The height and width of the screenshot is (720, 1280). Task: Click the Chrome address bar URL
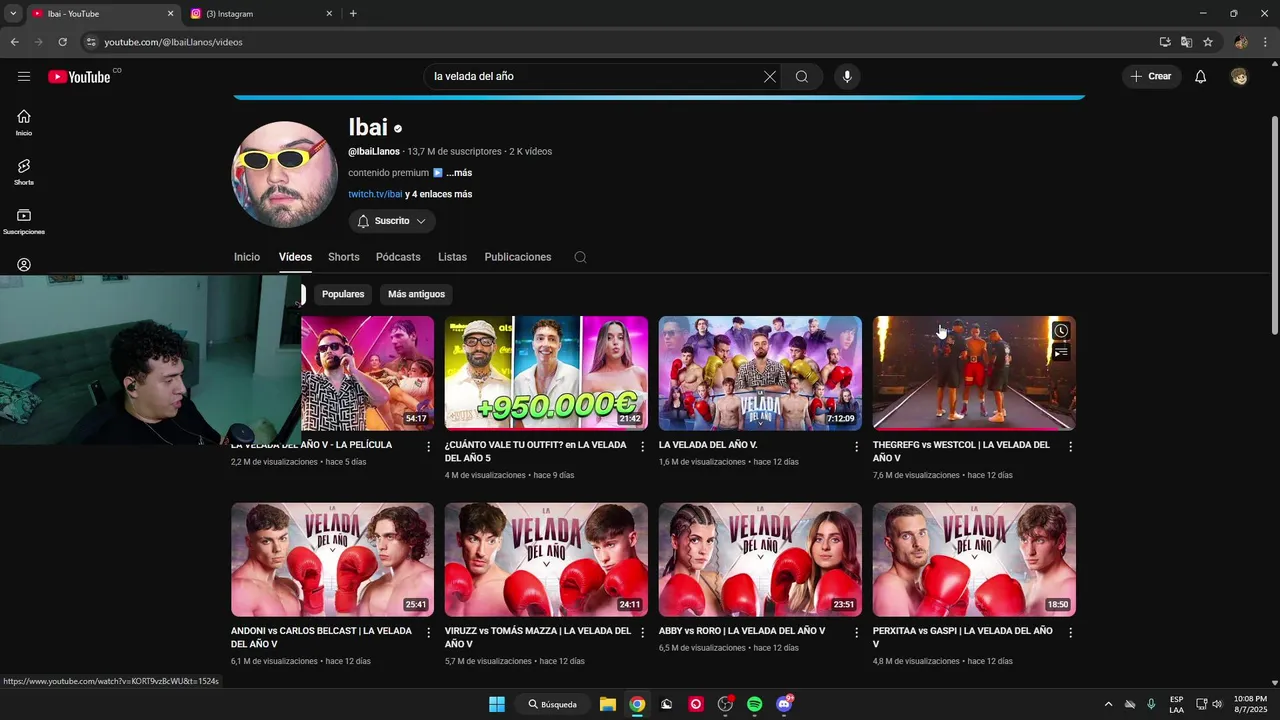(x=173, y=42)
